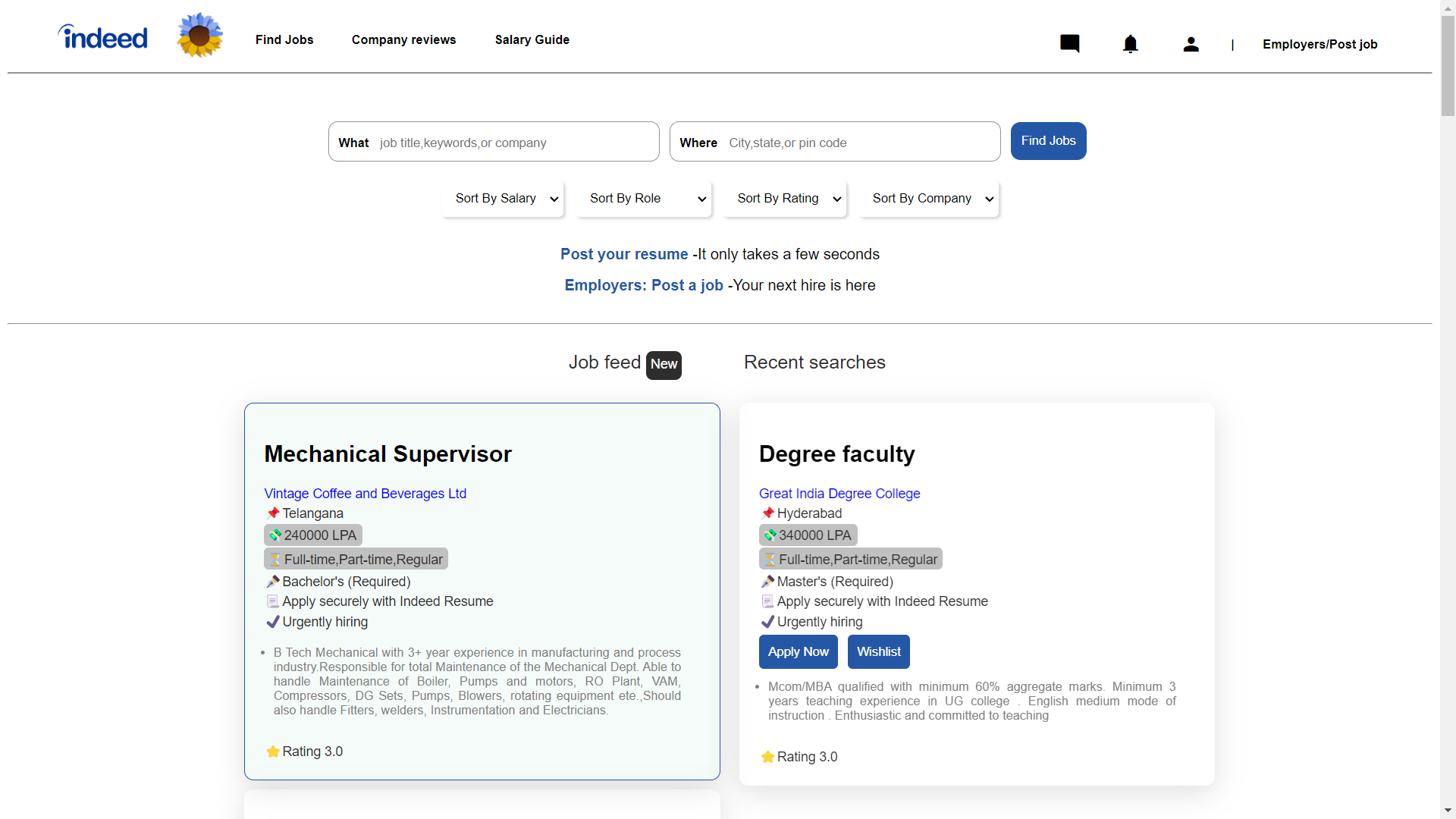This screenshot has width=1456, height=819.
Task: Open the messages chat icon
Action: coord(1070,43)
